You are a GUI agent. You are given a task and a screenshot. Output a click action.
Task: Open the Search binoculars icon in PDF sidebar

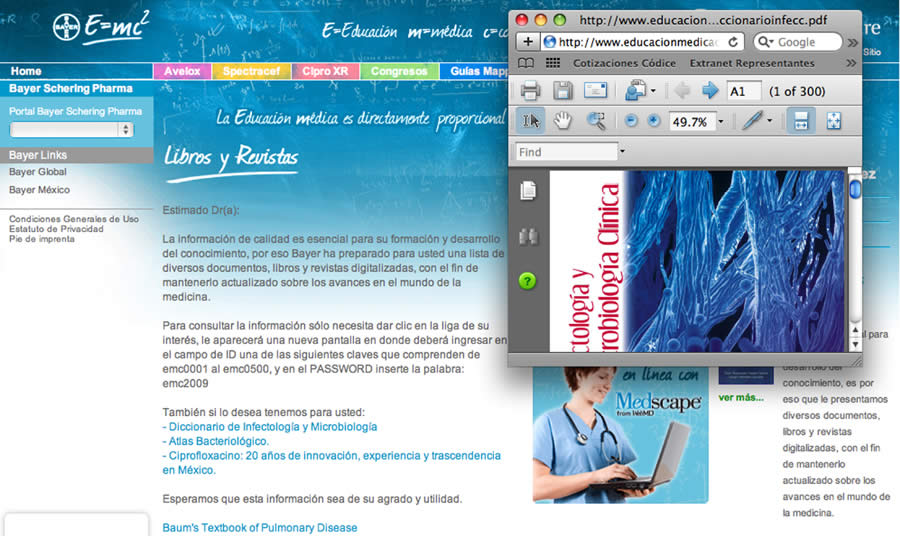click(x=528, y=236)
